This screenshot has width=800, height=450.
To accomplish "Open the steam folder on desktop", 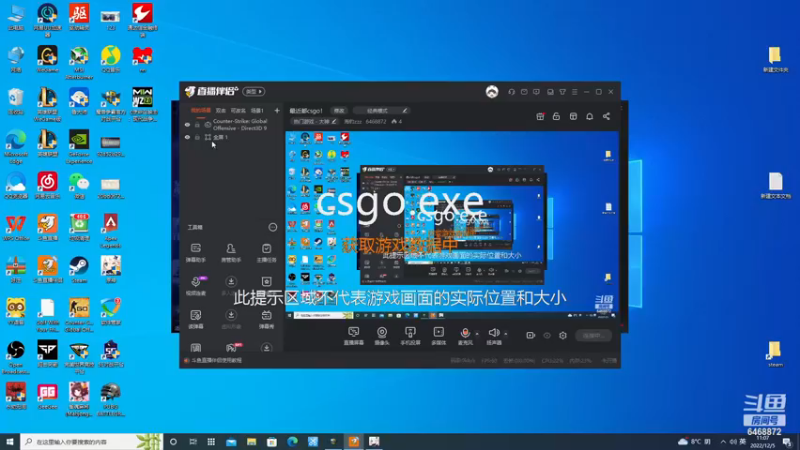I will click(774, 354).
